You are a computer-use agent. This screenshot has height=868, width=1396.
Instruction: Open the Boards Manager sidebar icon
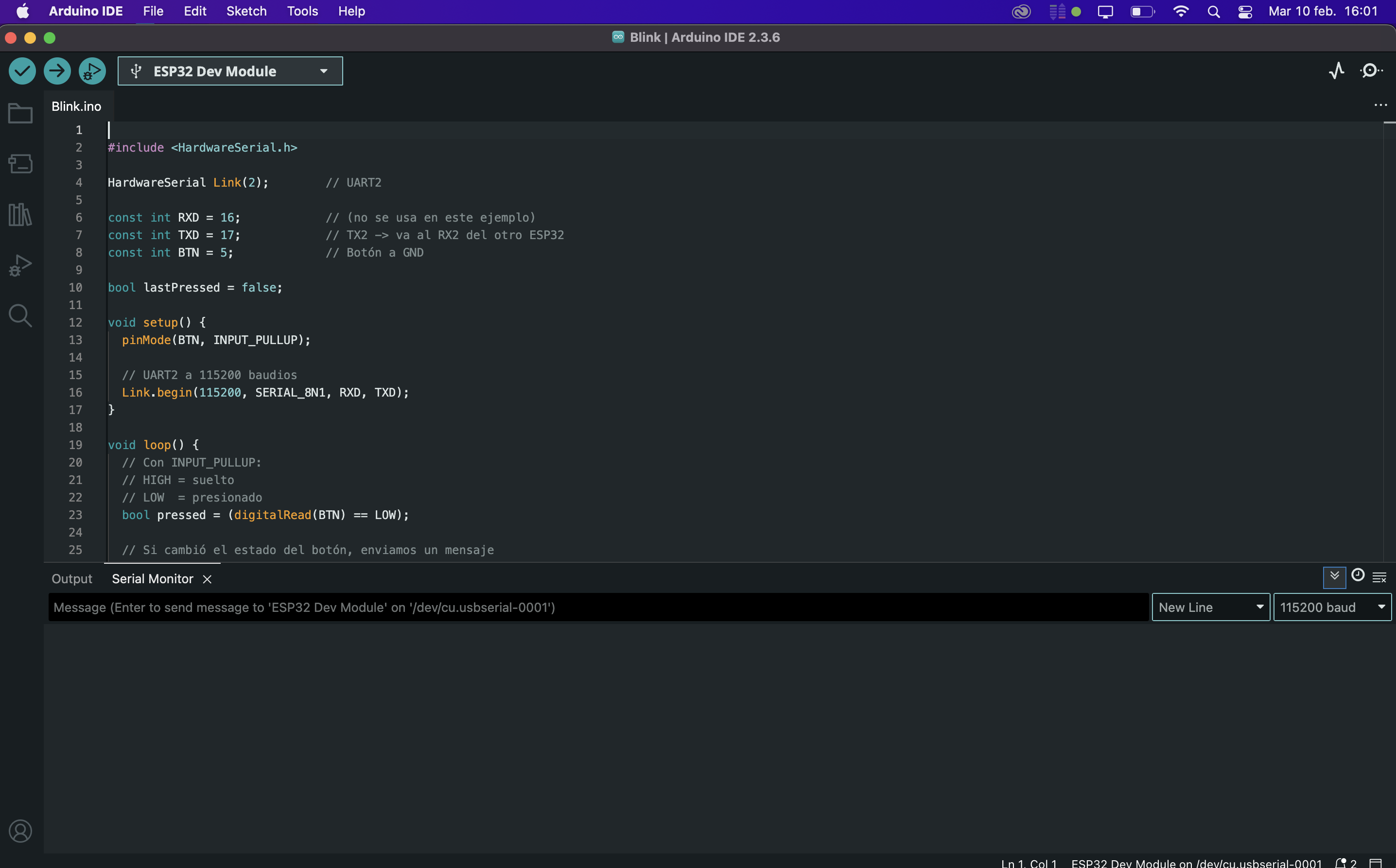point(21,164)
